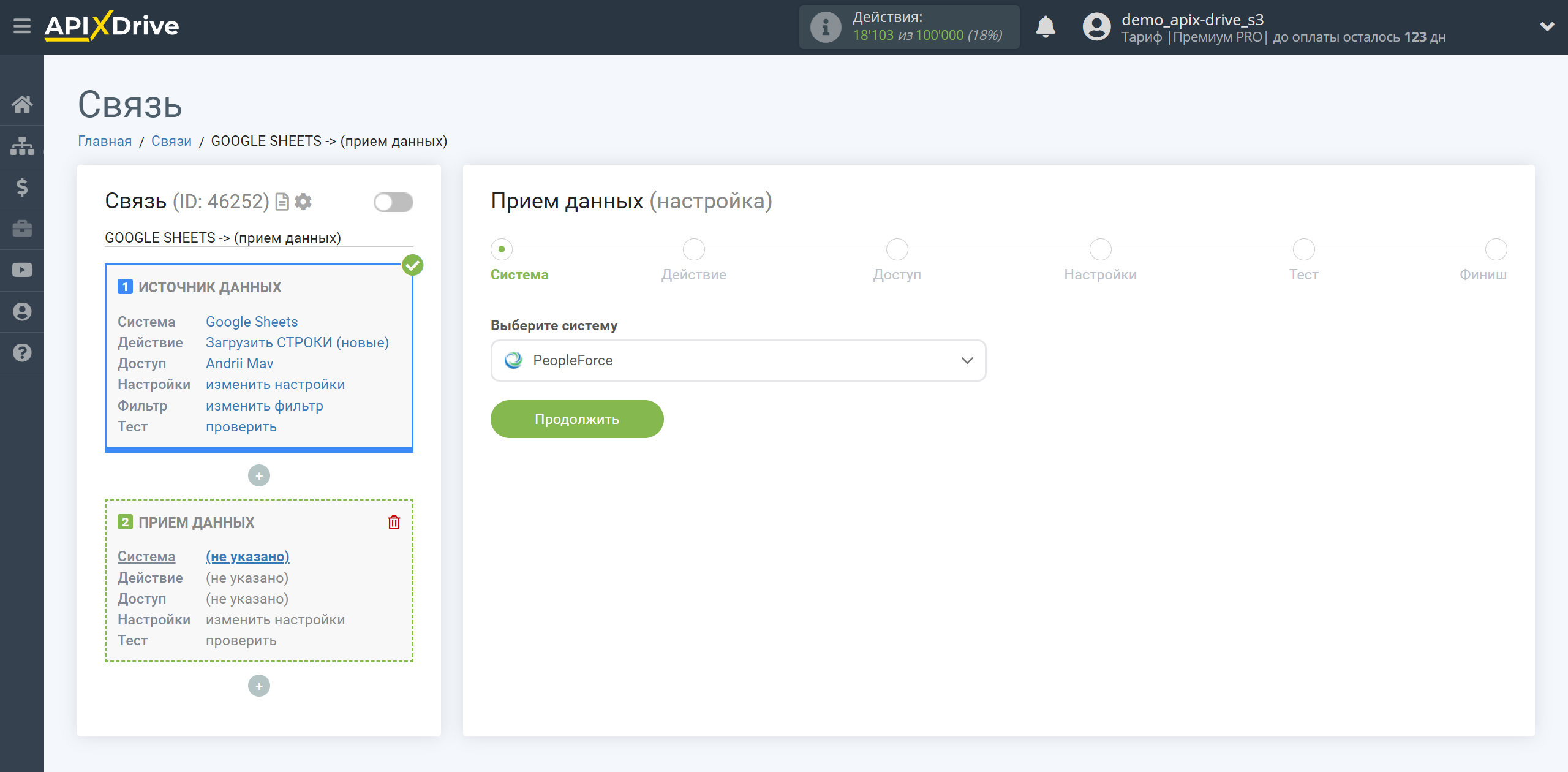Viewport: 1568px width, 772px height.
Task: Click the delete trash icon on ПРИЕМ ДАННЫХ
Action: [x=394, y=522]
